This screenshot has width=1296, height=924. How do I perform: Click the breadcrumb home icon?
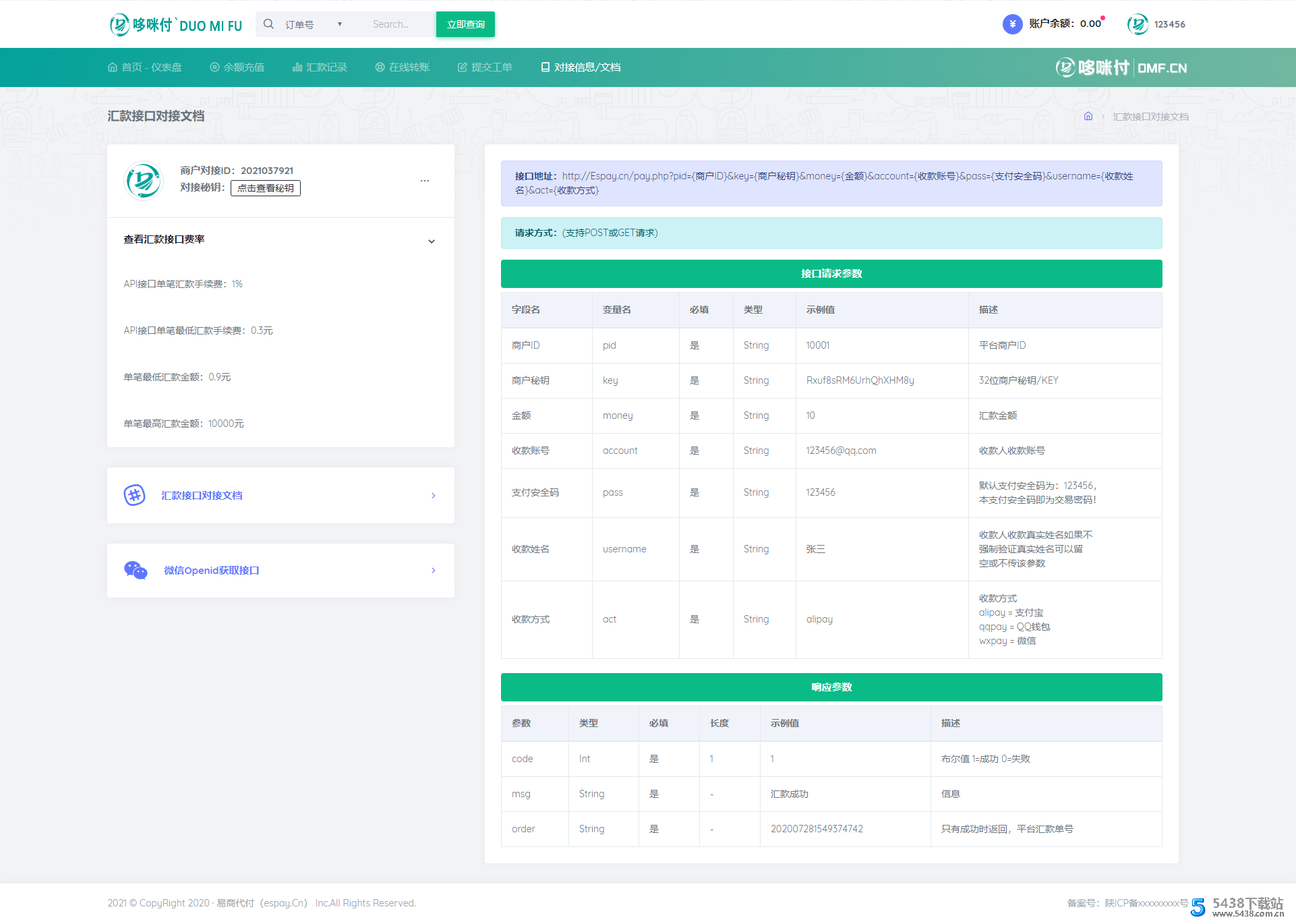[x=1088, y=117]
